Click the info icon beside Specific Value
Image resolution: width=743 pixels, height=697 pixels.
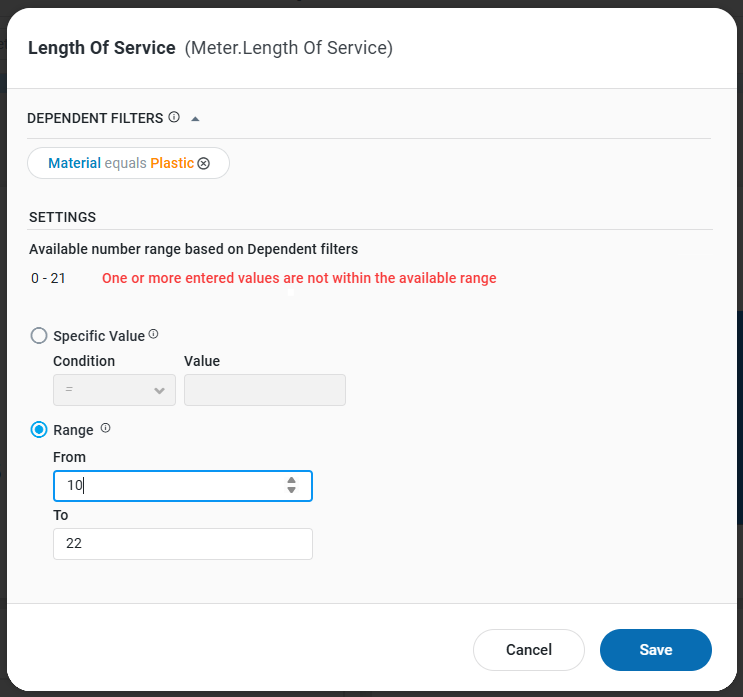pos(154,335)
